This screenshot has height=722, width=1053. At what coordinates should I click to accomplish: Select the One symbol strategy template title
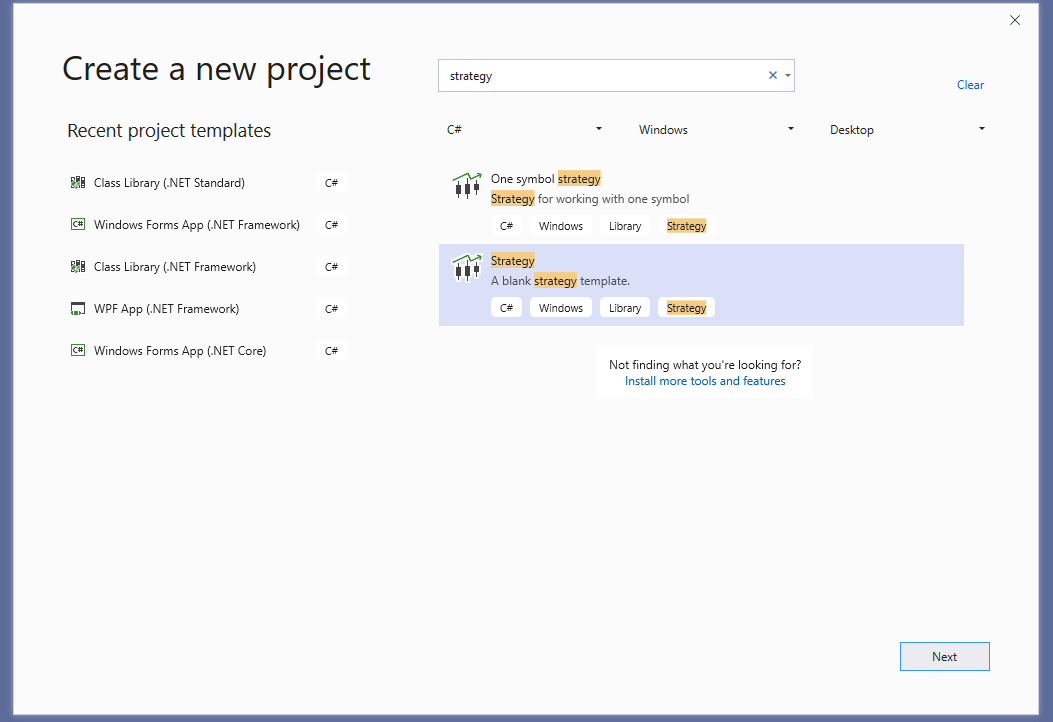pos(545,179)
